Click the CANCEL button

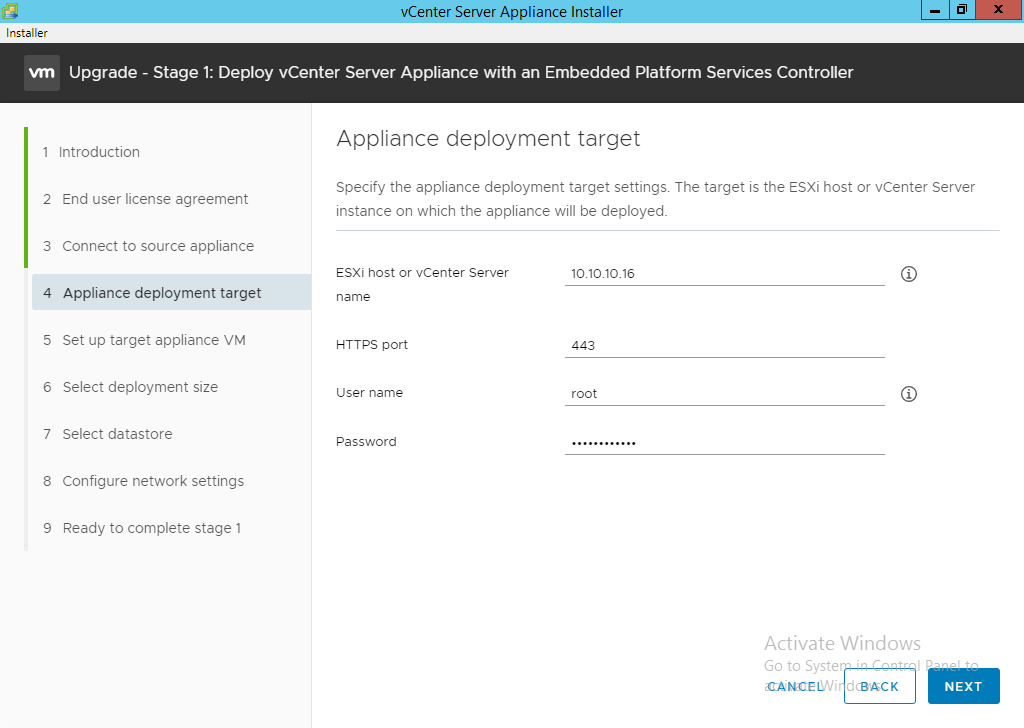pyautogui.click(x=795, y=686)
